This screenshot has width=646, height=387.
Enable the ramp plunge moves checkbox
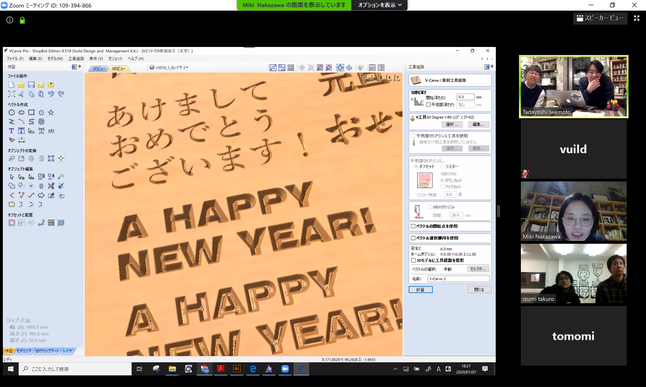coord(430,207)
